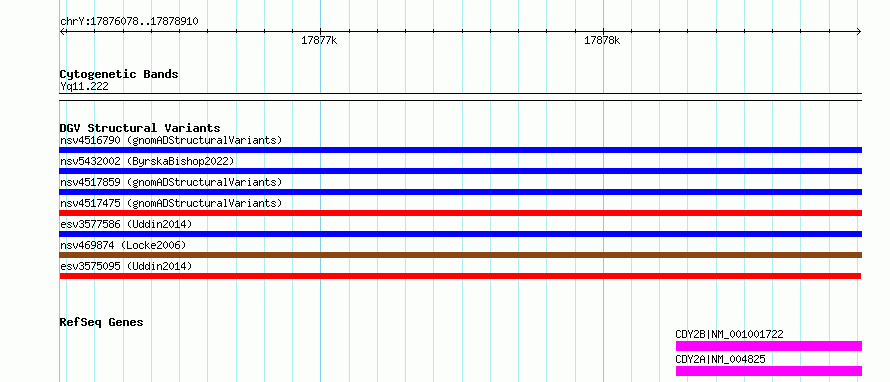Click the blue nsv4516790 variant bar
Screen dimensions: 890x382
(460, 150)
